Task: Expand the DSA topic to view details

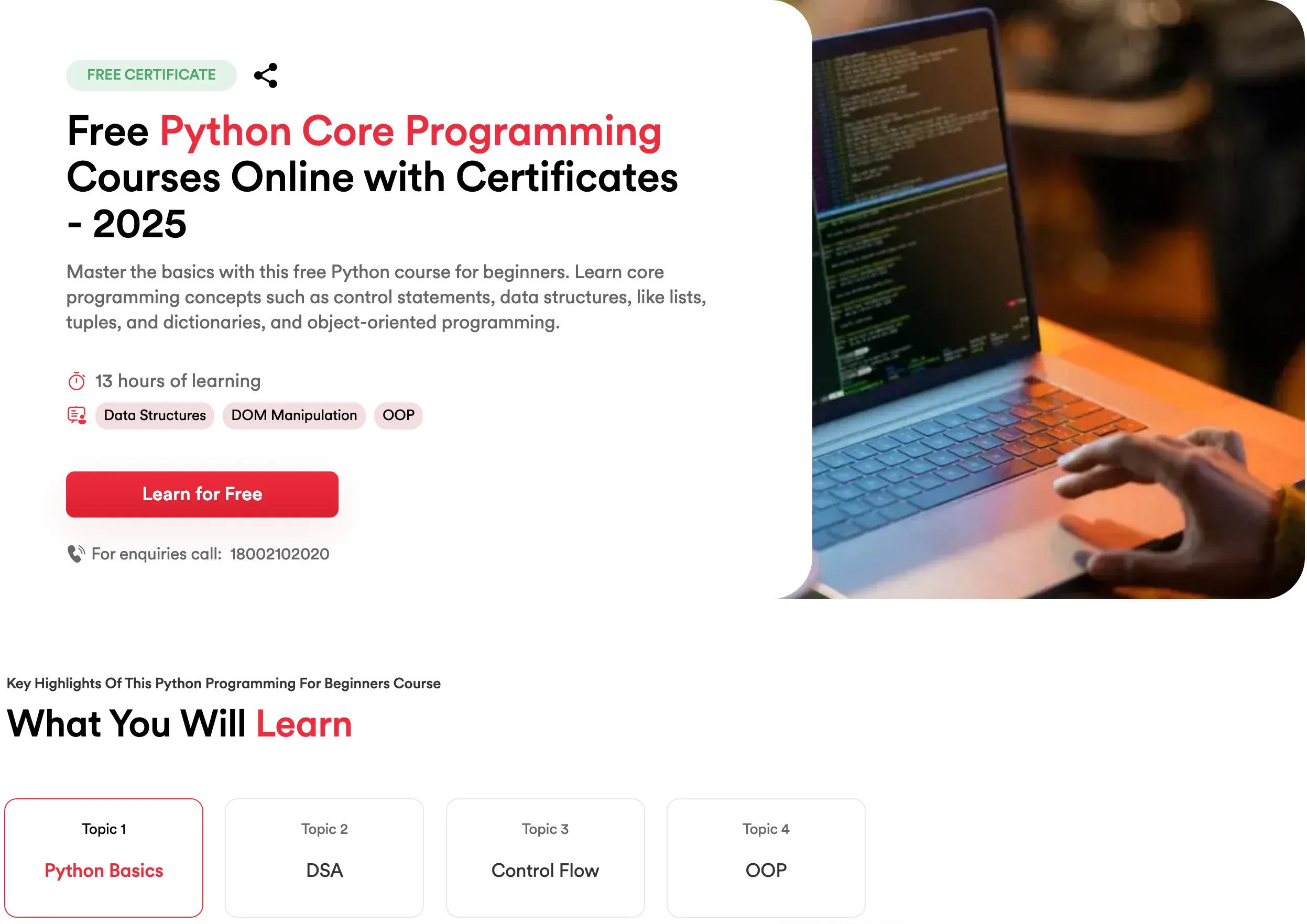Action: 324,871
